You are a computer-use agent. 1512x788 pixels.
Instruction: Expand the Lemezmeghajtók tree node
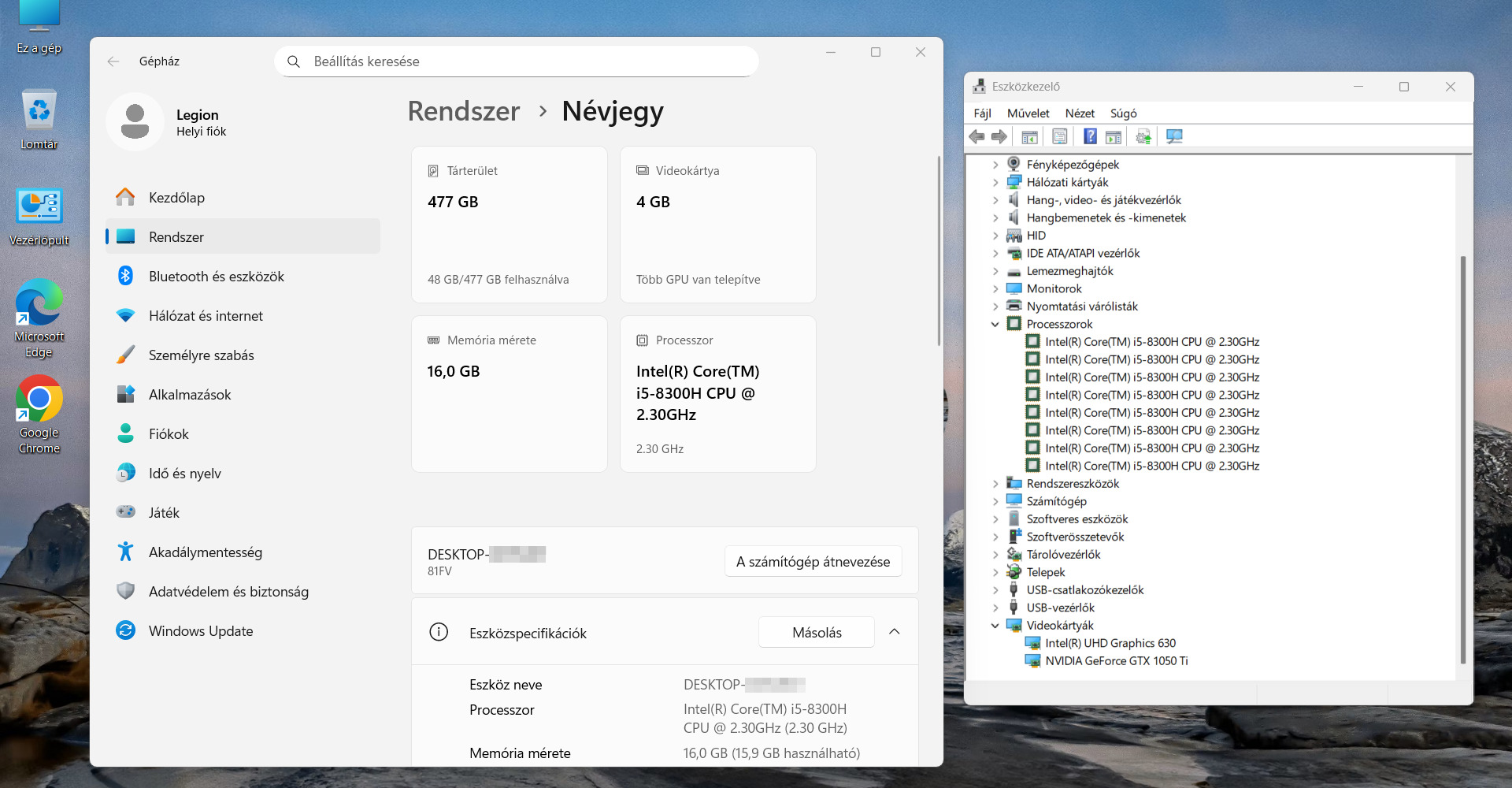[995, 271]
